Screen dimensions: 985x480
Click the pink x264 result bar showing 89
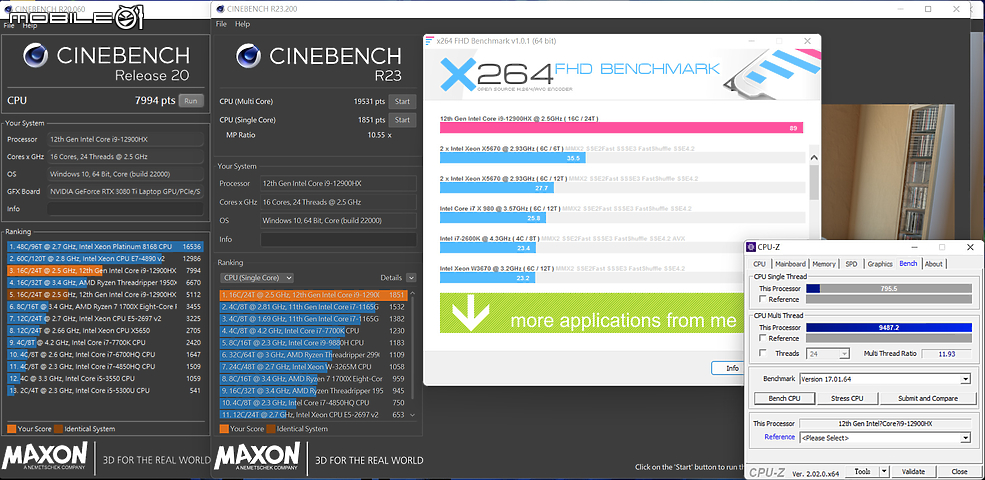point(621,128)
